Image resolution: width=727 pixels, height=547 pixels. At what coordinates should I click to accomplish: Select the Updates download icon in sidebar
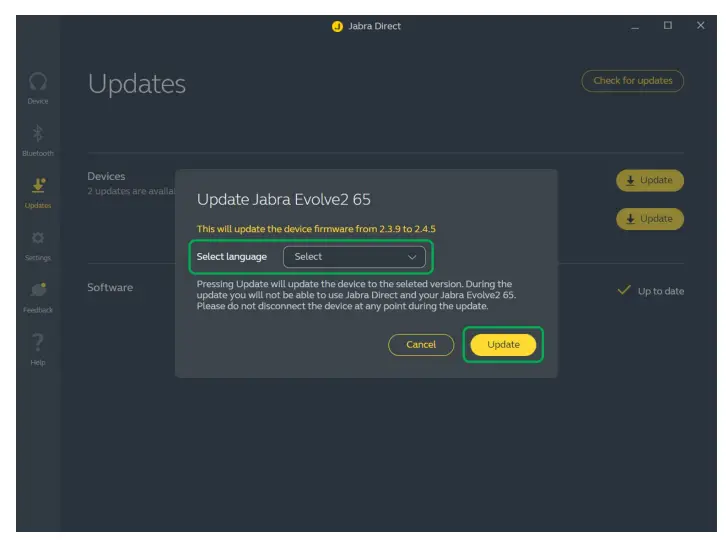[38, 185]
